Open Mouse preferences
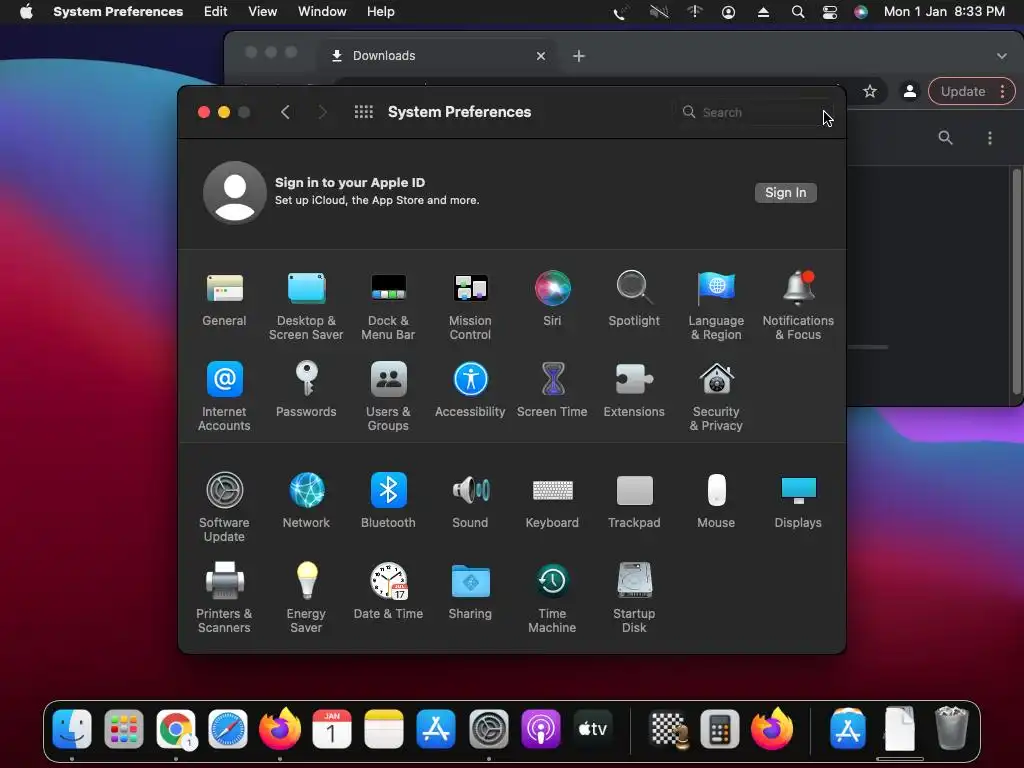 click(716, 501)
